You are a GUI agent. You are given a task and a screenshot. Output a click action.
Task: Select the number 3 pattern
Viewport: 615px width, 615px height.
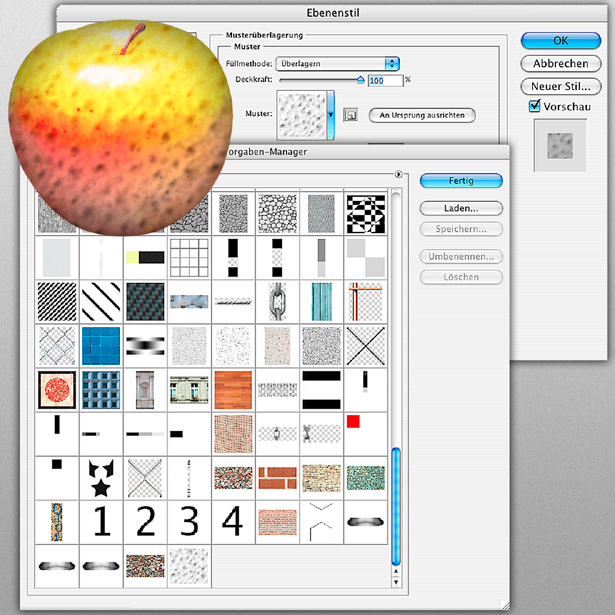(x=189, y=522)
